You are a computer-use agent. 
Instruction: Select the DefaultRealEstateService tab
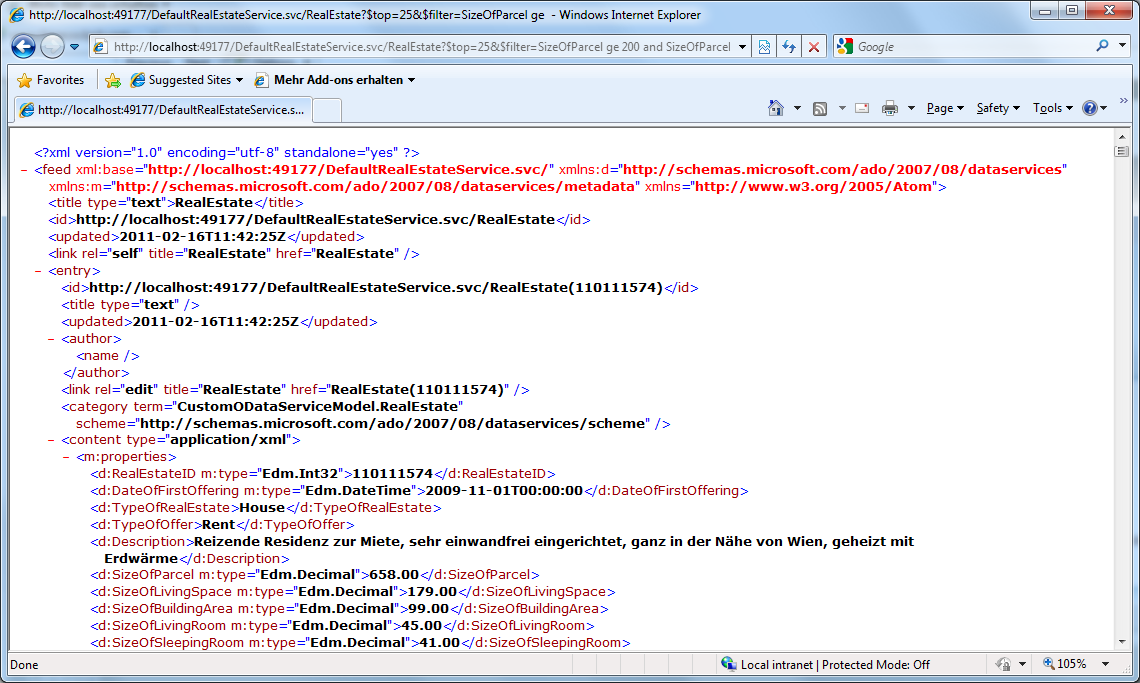pos(164,110)
